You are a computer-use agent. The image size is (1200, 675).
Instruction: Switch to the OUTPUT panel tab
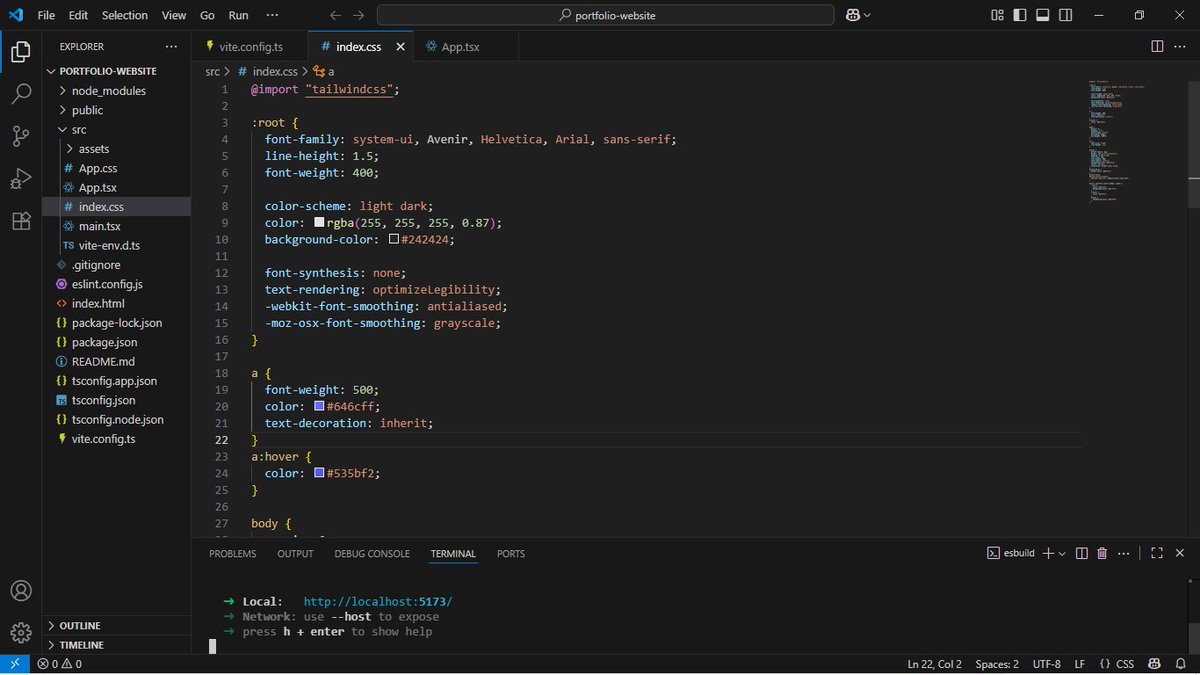tap(295, 553)
